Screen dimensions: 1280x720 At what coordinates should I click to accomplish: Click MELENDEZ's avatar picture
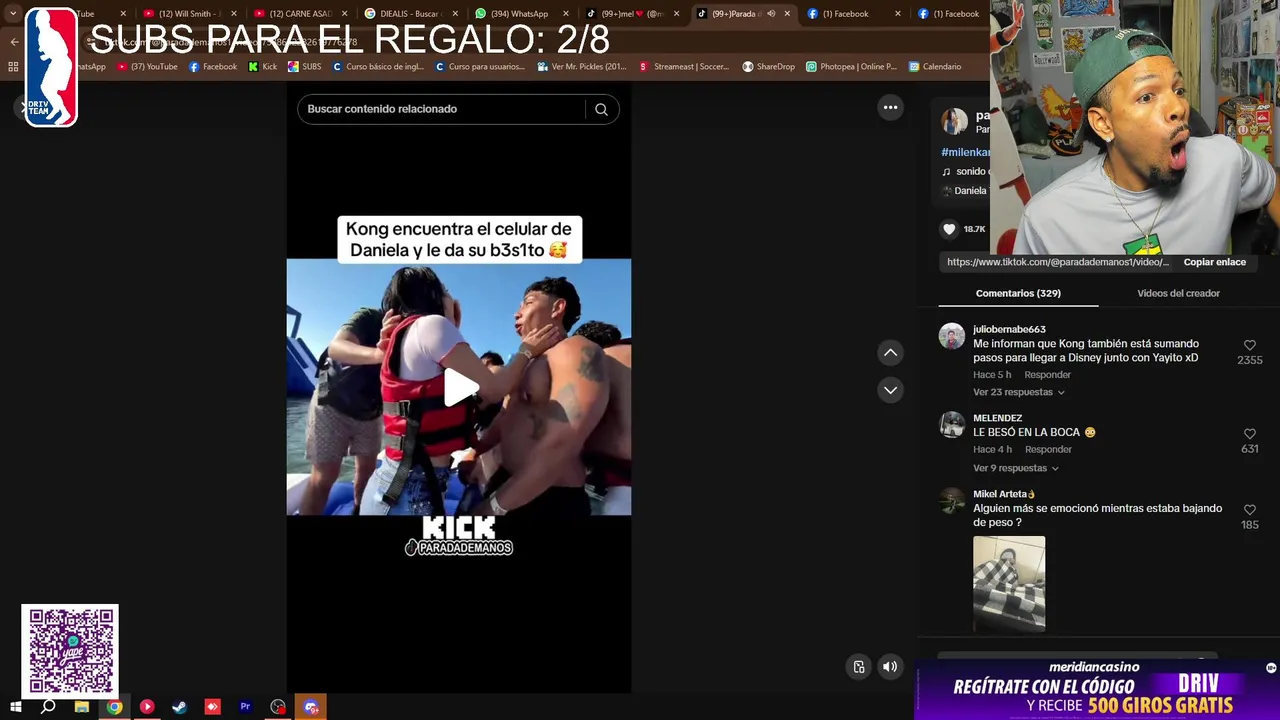click(952, 425)
